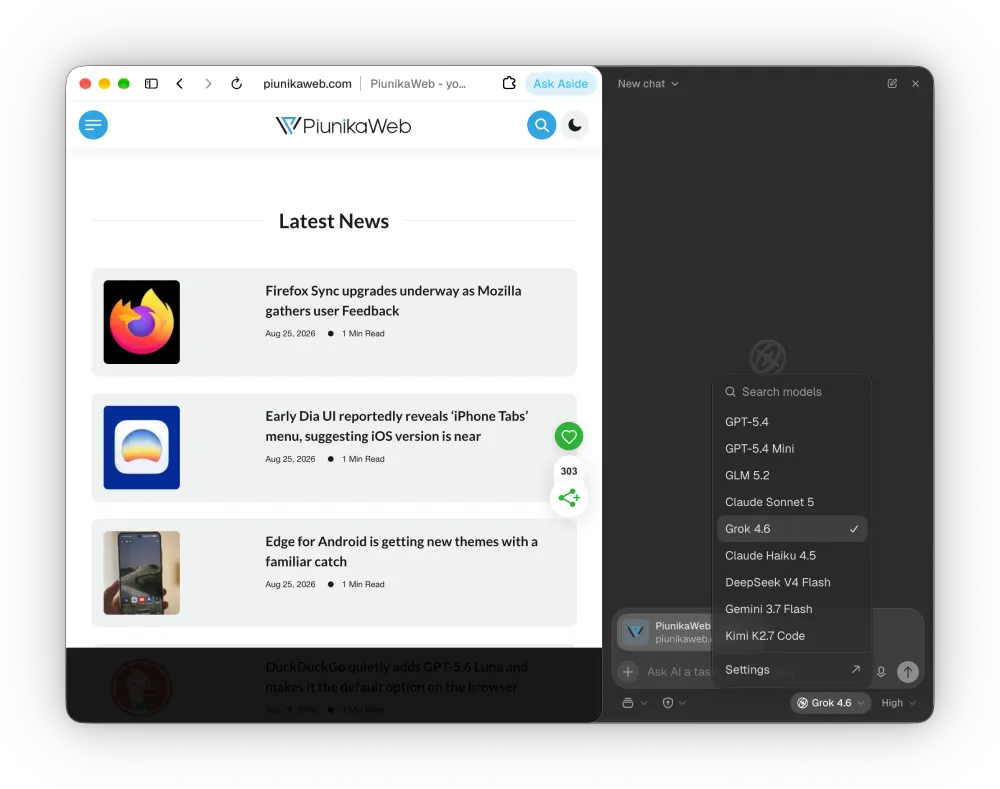Select Gemini 3.7 Flash model

point(791,609)
